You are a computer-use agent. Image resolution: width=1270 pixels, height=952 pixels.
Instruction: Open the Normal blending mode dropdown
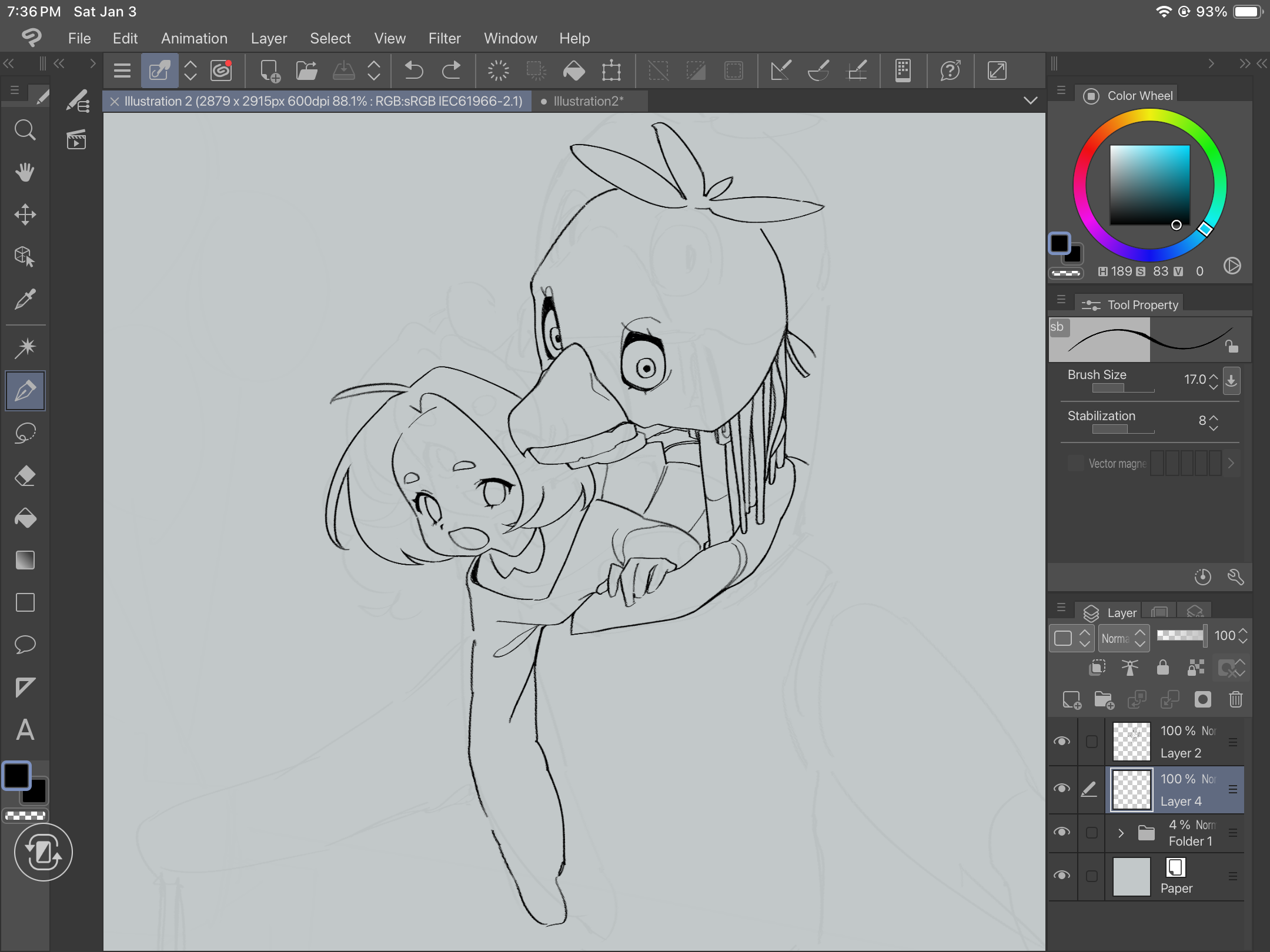pyautogui.click(x=1123, y=638)
